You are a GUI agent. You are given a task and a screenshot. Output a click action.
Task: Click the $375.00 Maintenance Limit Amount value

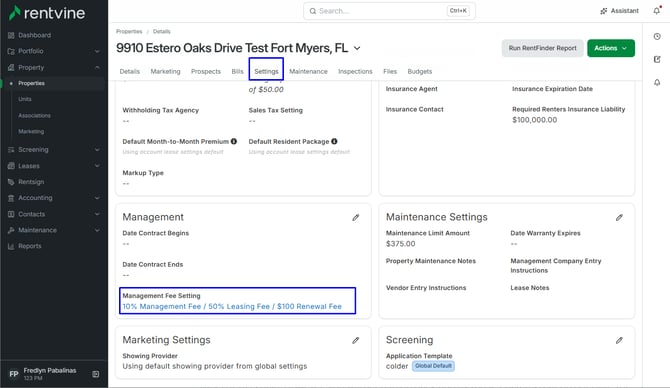click(400, 244)
